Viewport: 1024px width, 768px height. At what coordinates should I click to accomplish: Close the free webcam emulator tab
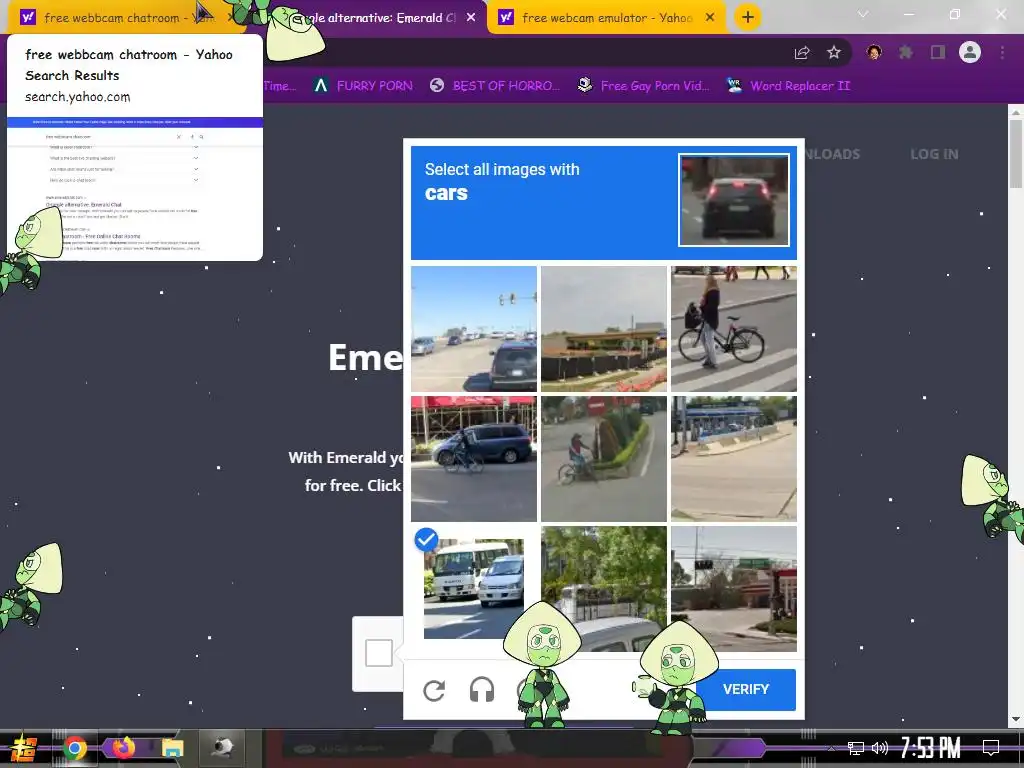pyautogui.click(x=710, y=18)
